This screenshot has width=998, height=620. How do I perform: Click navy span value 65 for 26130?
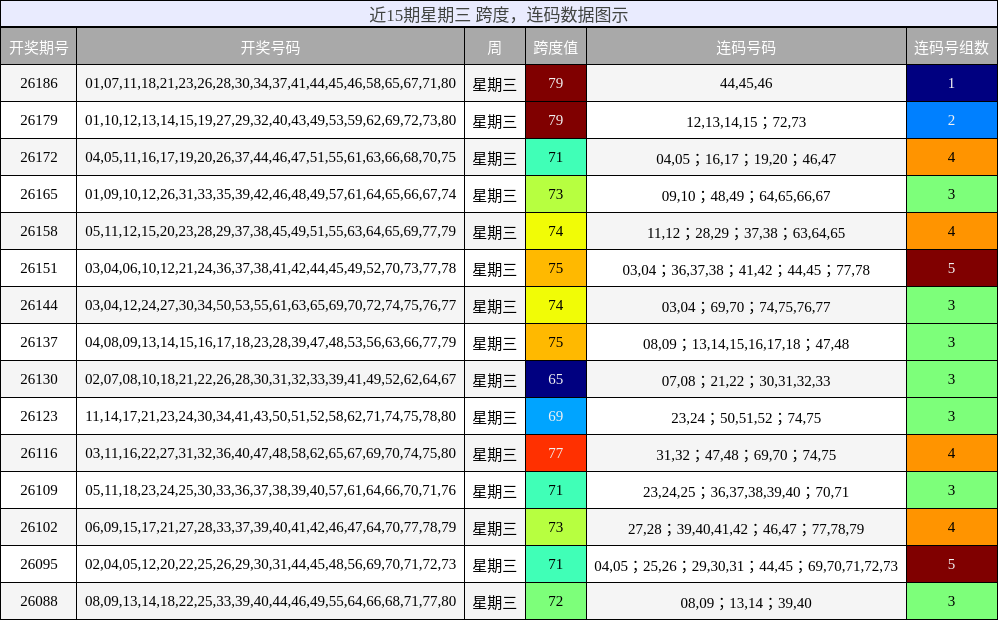click(x=556, y=379)
